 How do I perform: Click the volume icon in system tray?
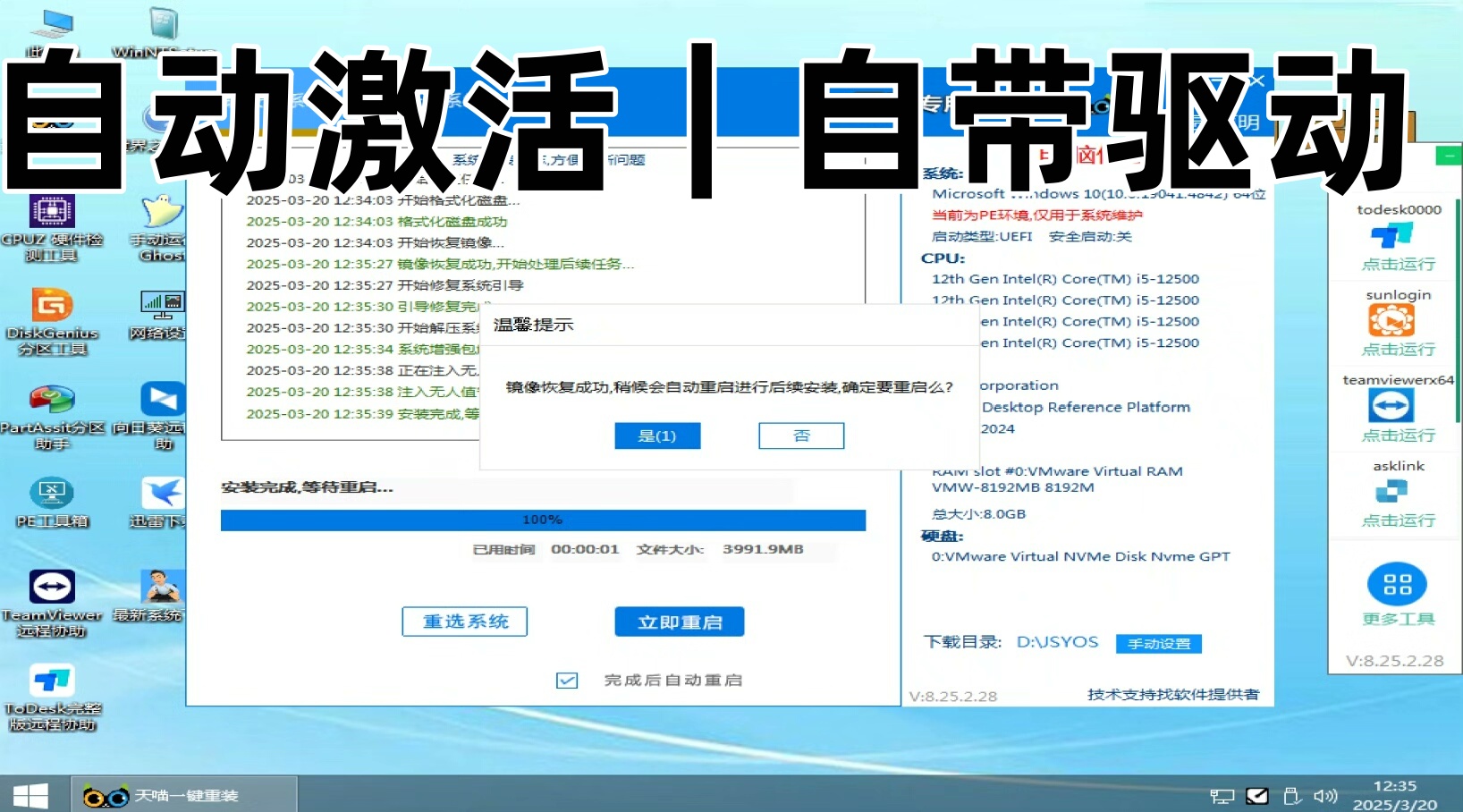pyautogui.click(x=1324, y=796)
